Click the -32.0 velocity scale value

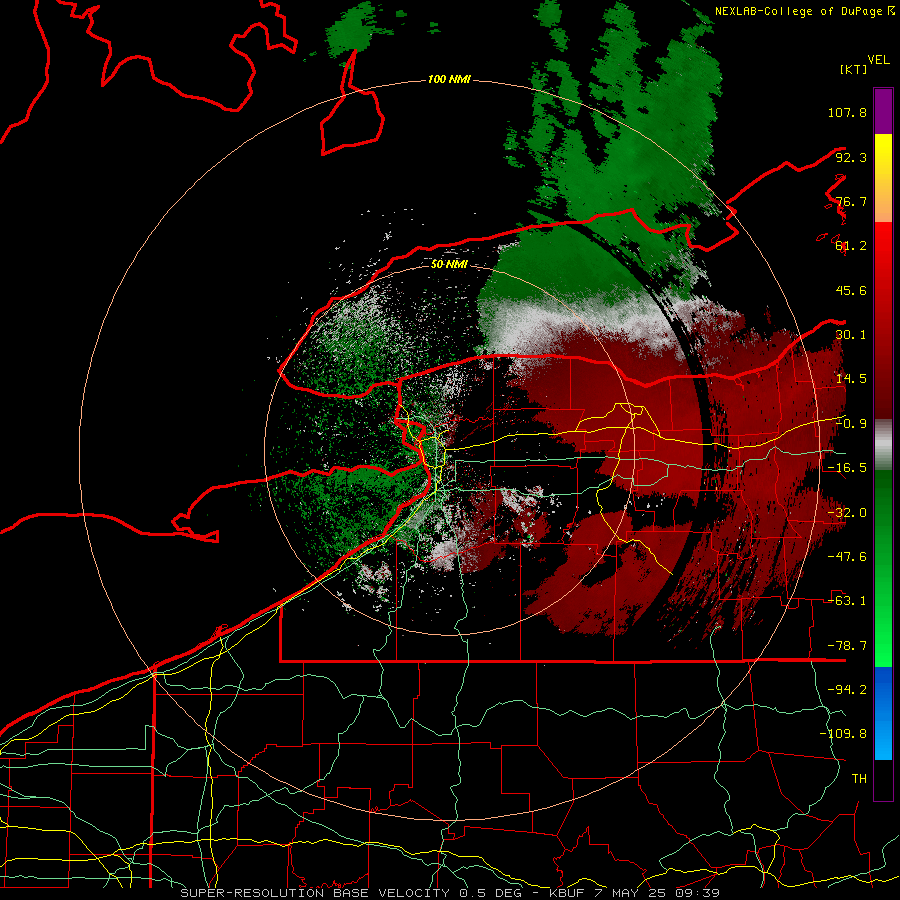point(847,513)
